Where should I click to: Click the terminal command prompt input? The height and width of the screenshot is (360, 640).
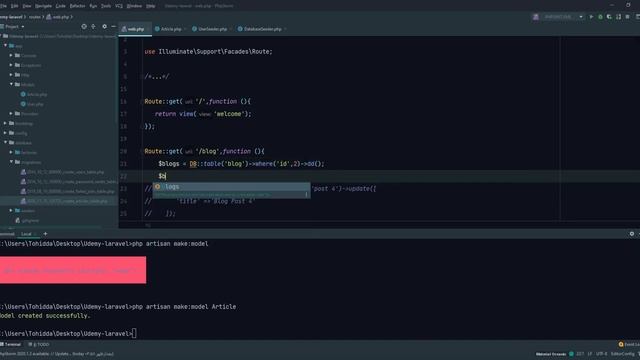134,333
